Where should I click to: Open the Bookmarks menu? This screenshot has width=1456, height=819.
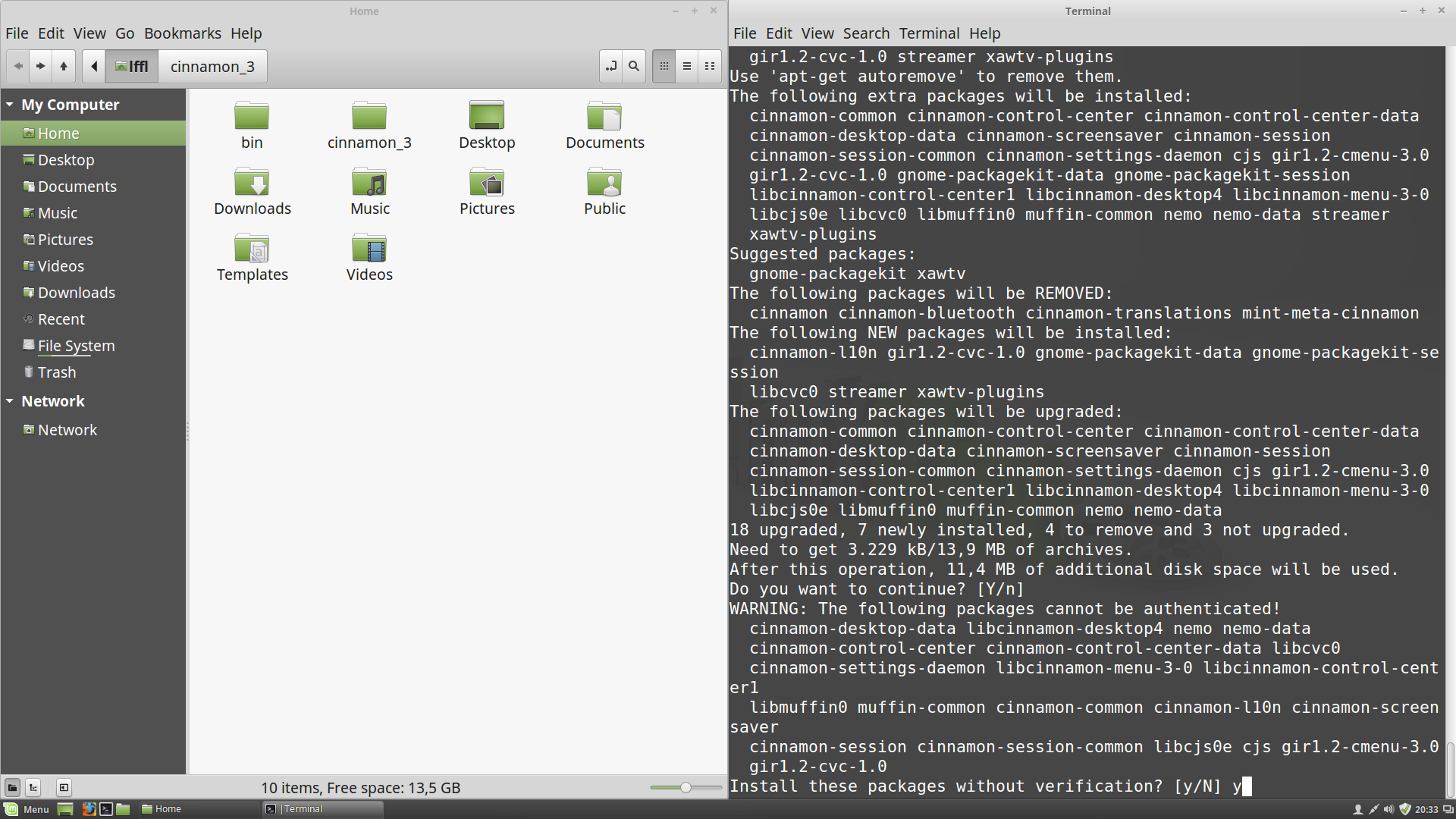point(182,33)
